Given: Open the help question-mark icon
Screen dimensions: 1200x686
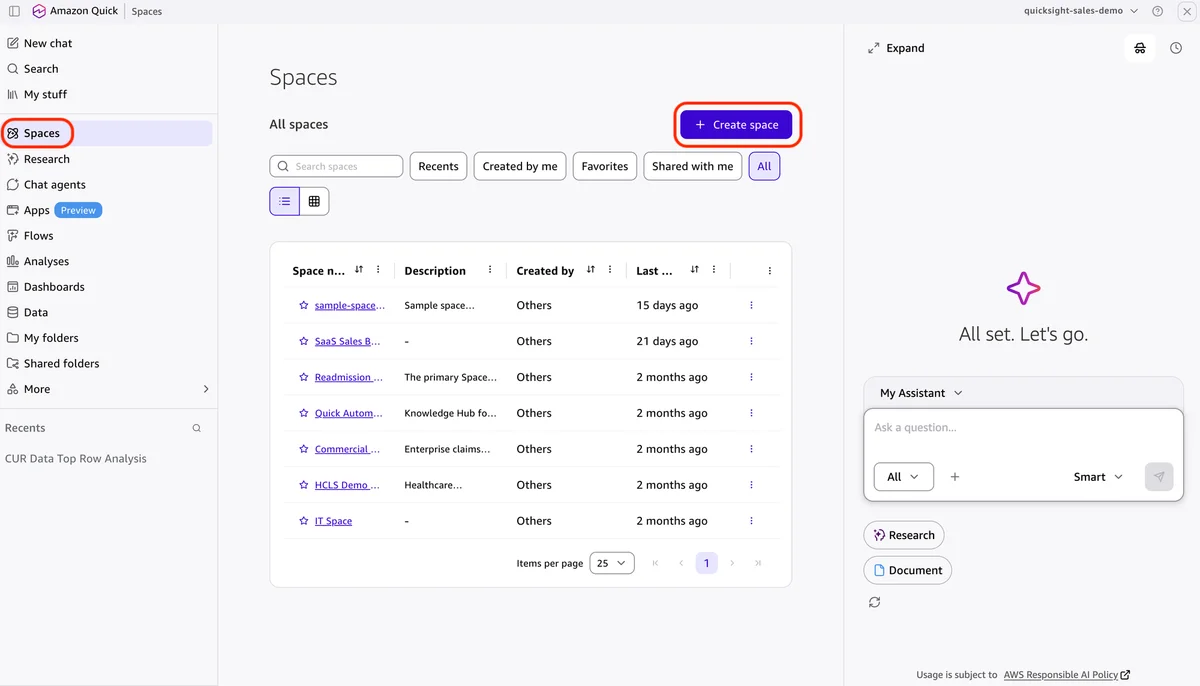Looking at the screenshot, I should 1157,11.
